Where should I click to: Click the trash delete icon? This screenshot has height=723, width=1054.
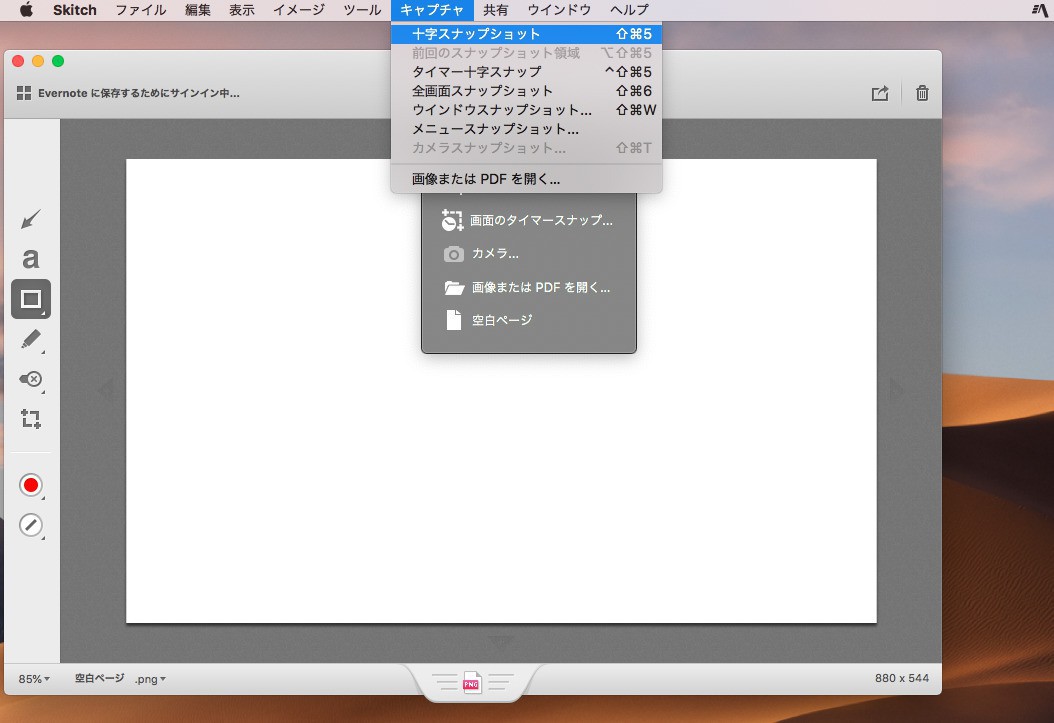pyautogui.click(x=922, y=93)
